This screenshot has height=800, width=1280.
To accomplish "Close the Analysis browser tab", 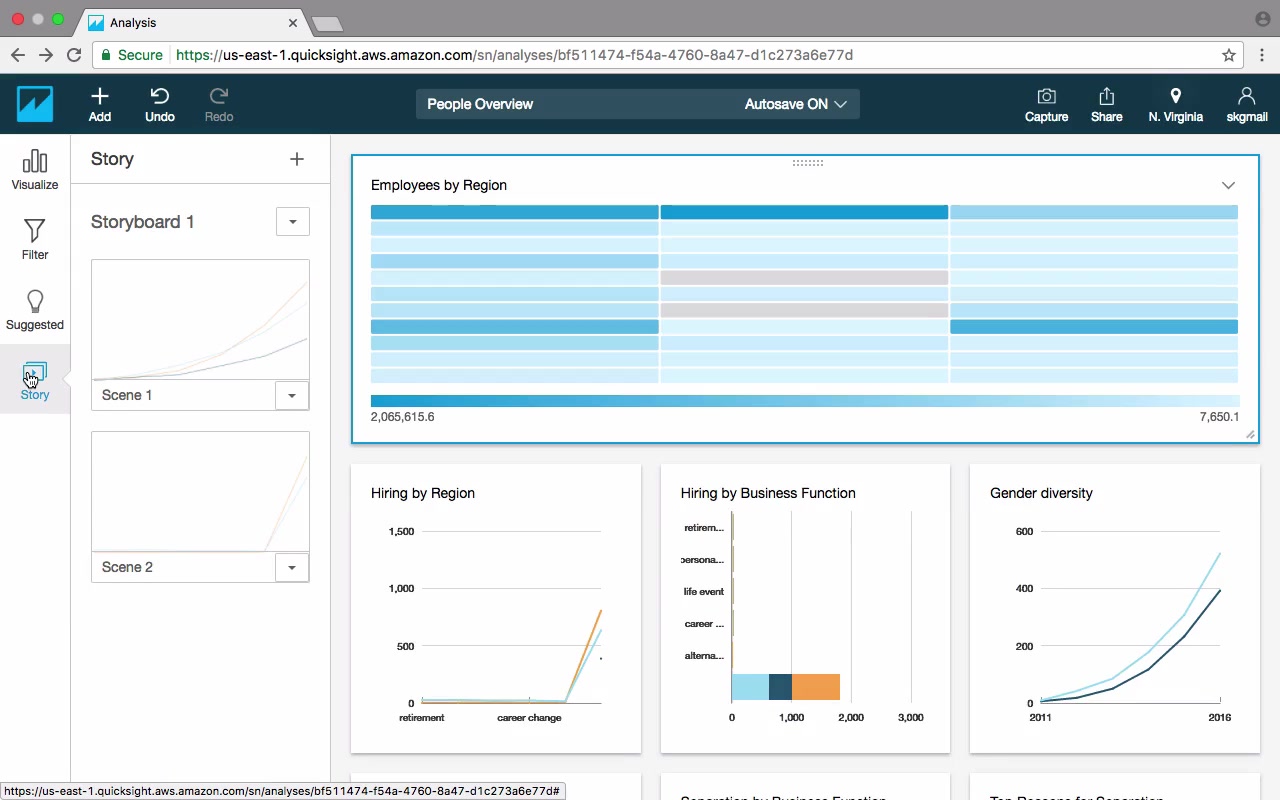I will 293,22.
